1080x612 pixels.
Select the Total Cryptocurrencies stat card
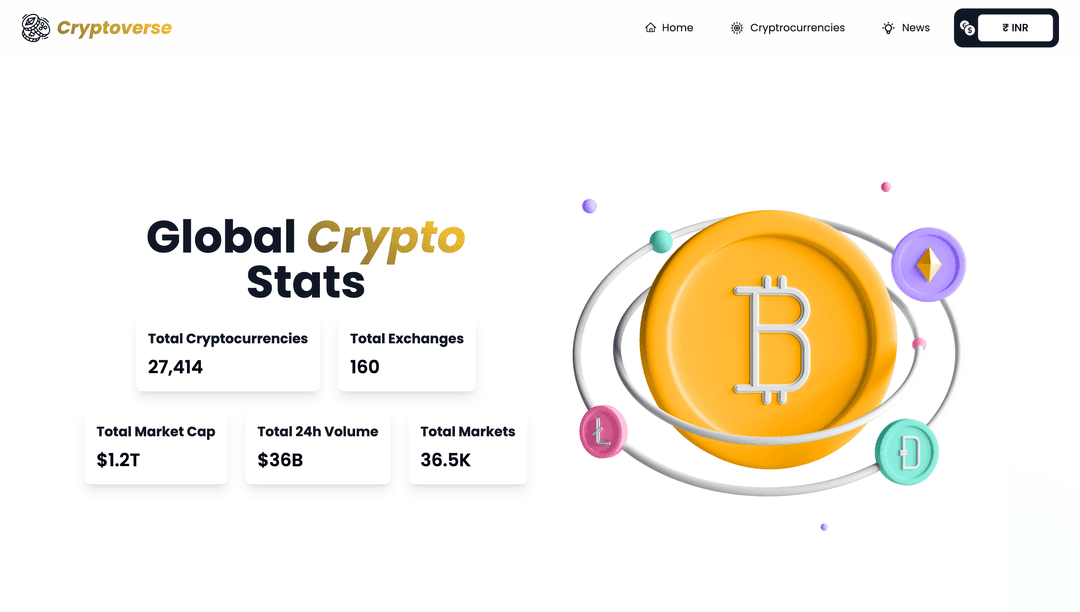228,354
